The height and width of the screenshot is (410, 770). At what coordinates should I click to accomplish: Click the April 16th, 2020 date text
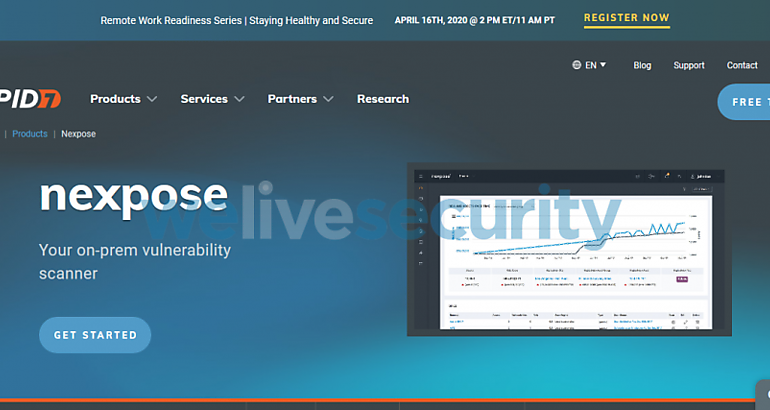coord(475,20)
